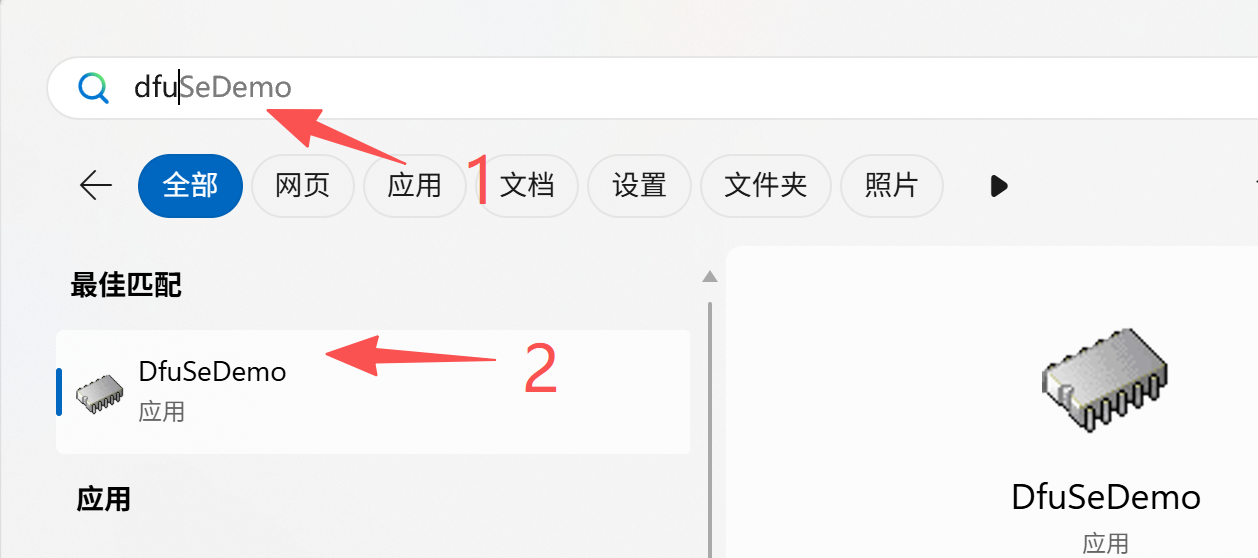
Task: Show more filters with the triangle arrow
Action: (998, 186)
